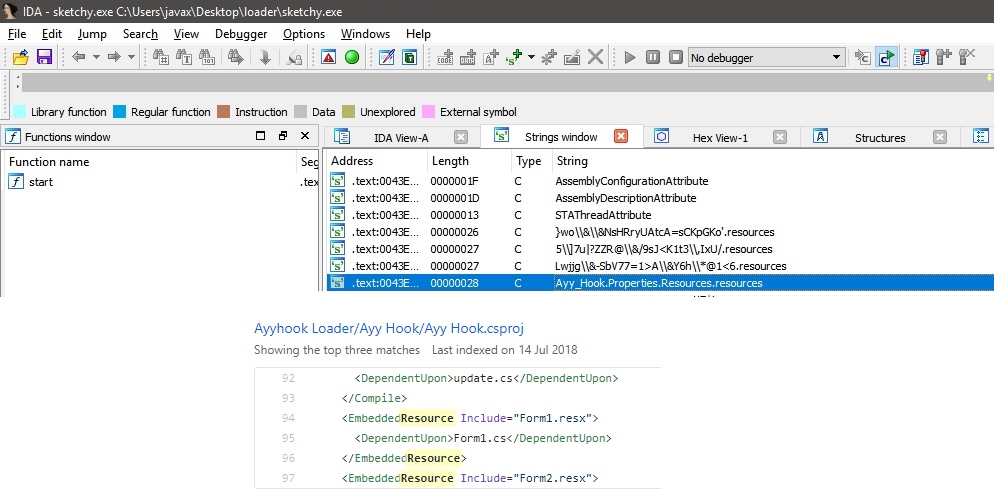Sort by the Function name column
994x489 pixels.
coord(150,162)
